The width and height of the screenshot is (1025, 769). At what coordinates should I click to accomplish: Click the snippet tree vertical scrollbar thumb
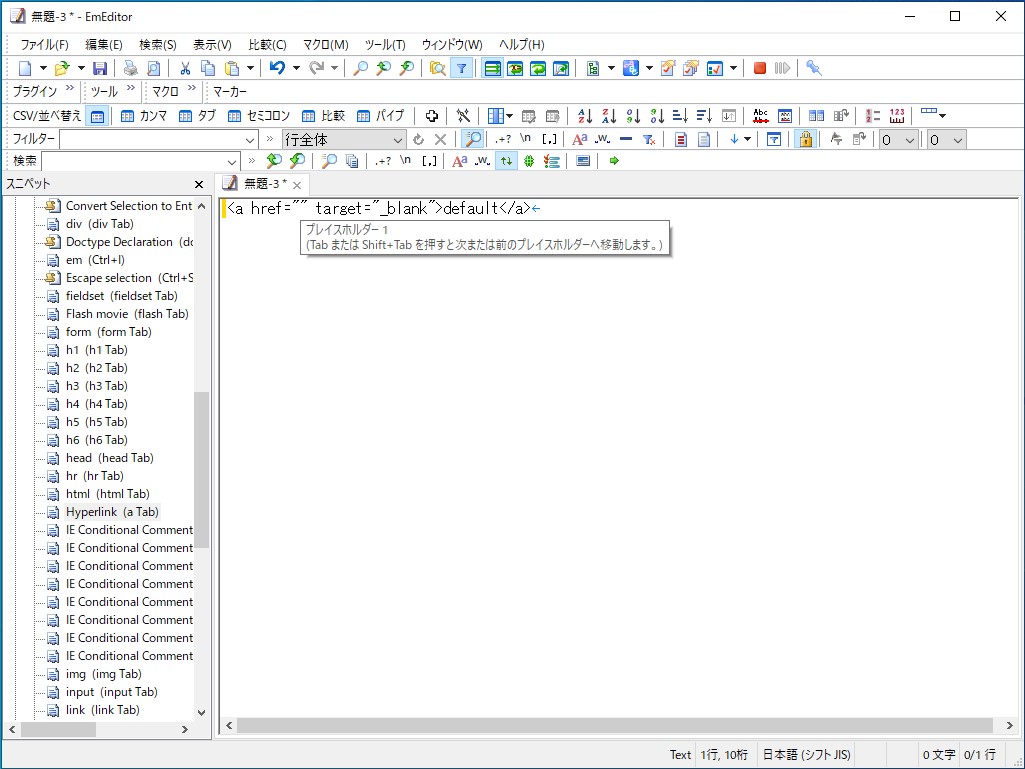click(201, 470)
